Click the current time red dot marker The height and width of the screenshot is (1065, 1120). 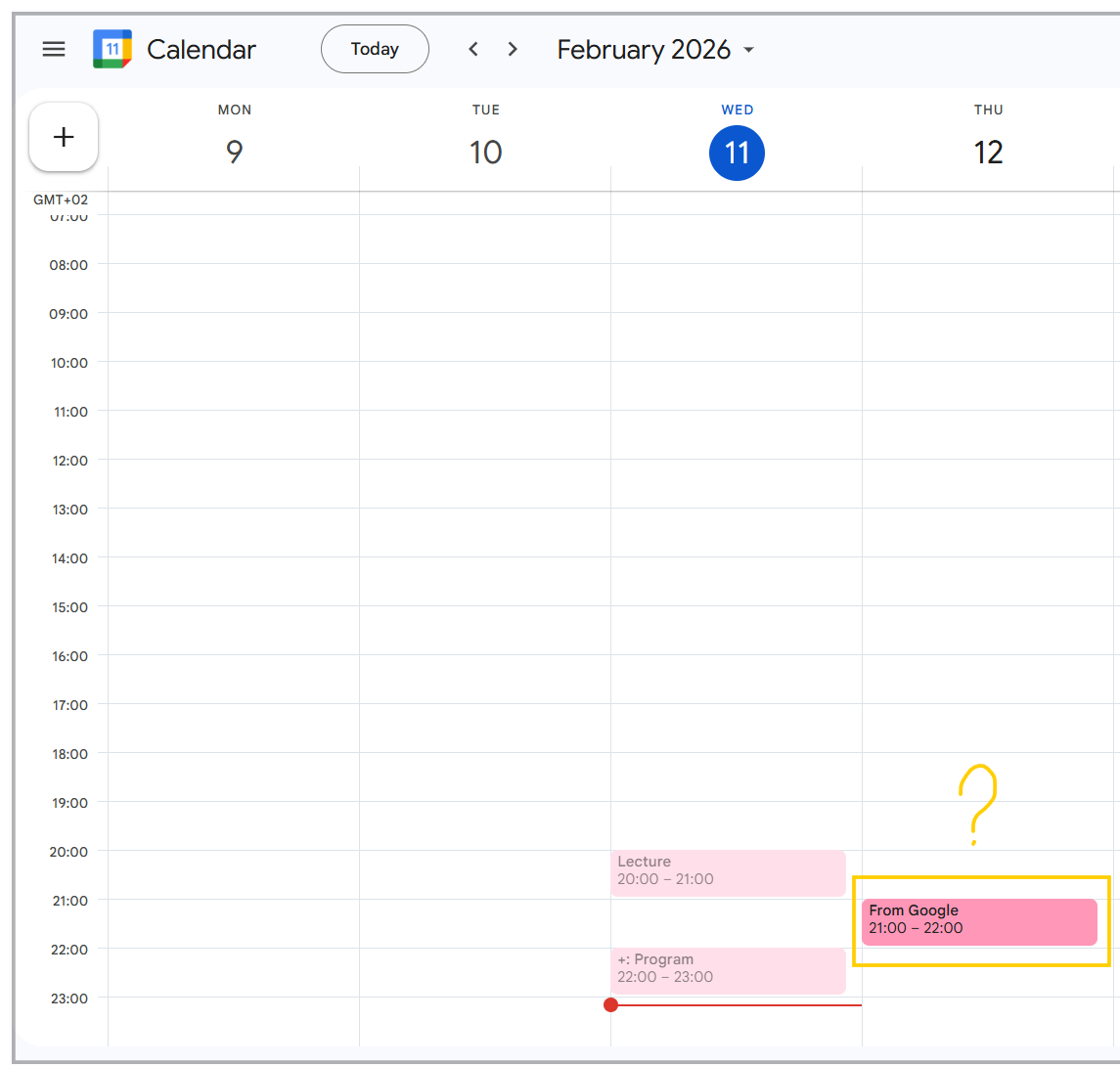tap(611, 1004)
